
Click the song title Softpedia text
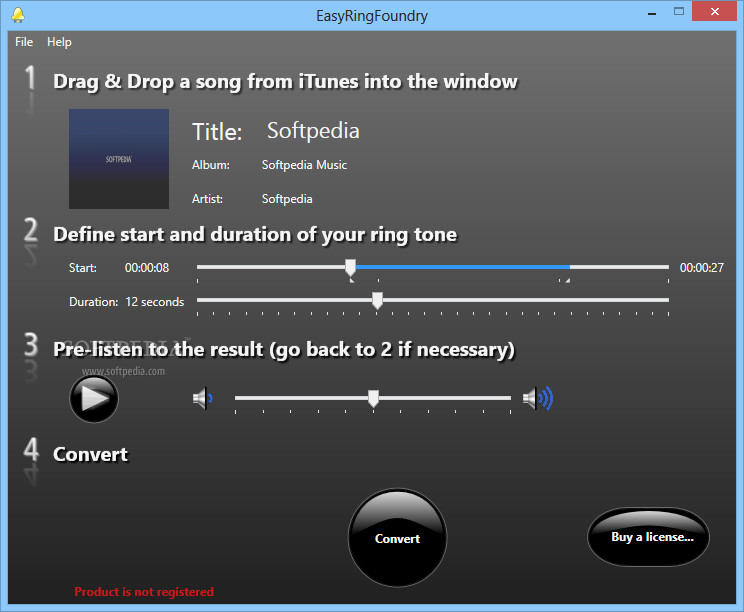pos(313,131)
